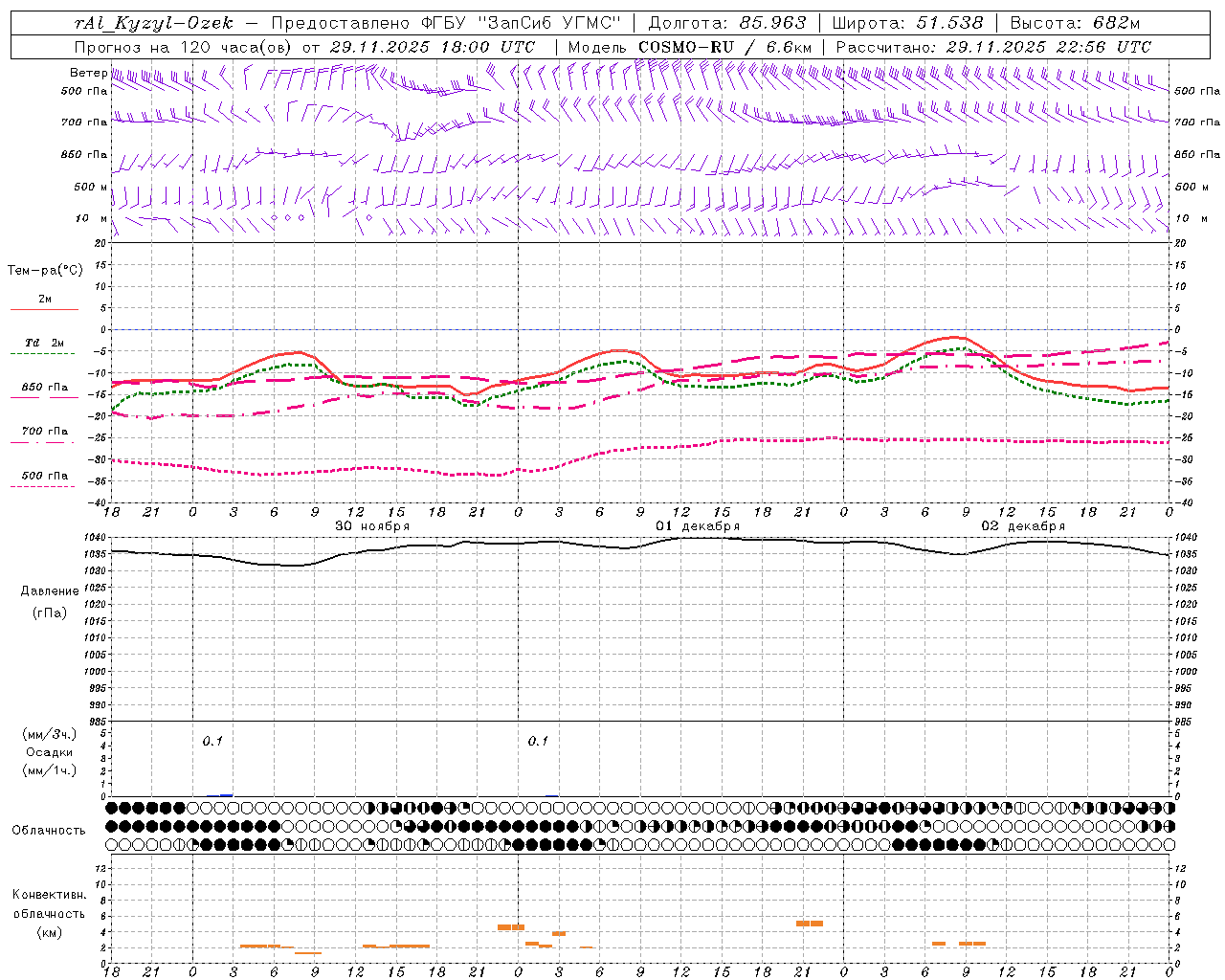Click the (гПа) pressure unit label
The height and width of the screenshot is (980, 1225).
tap(50, 612)
